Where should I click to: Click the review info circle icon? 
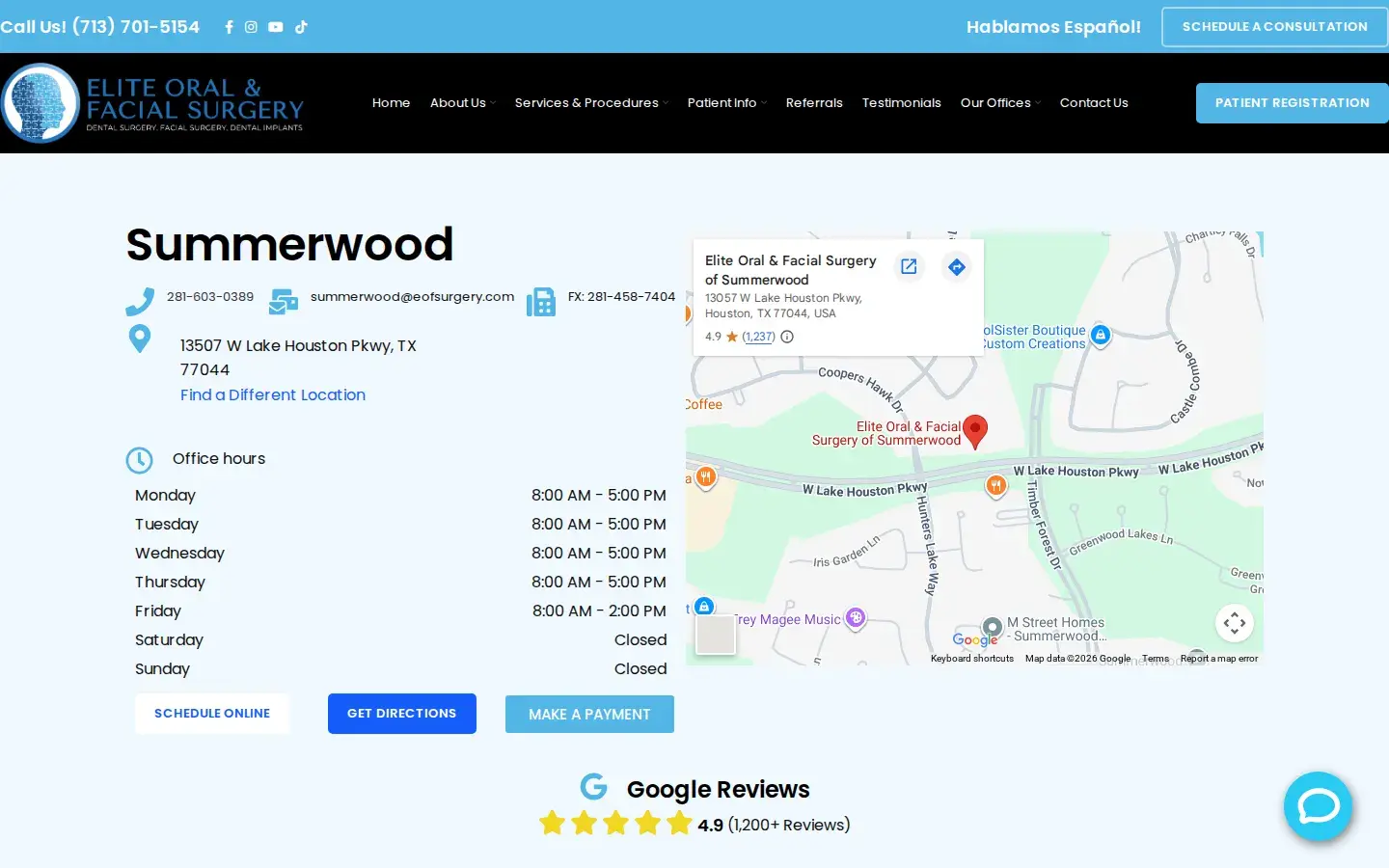click(787, 337)
